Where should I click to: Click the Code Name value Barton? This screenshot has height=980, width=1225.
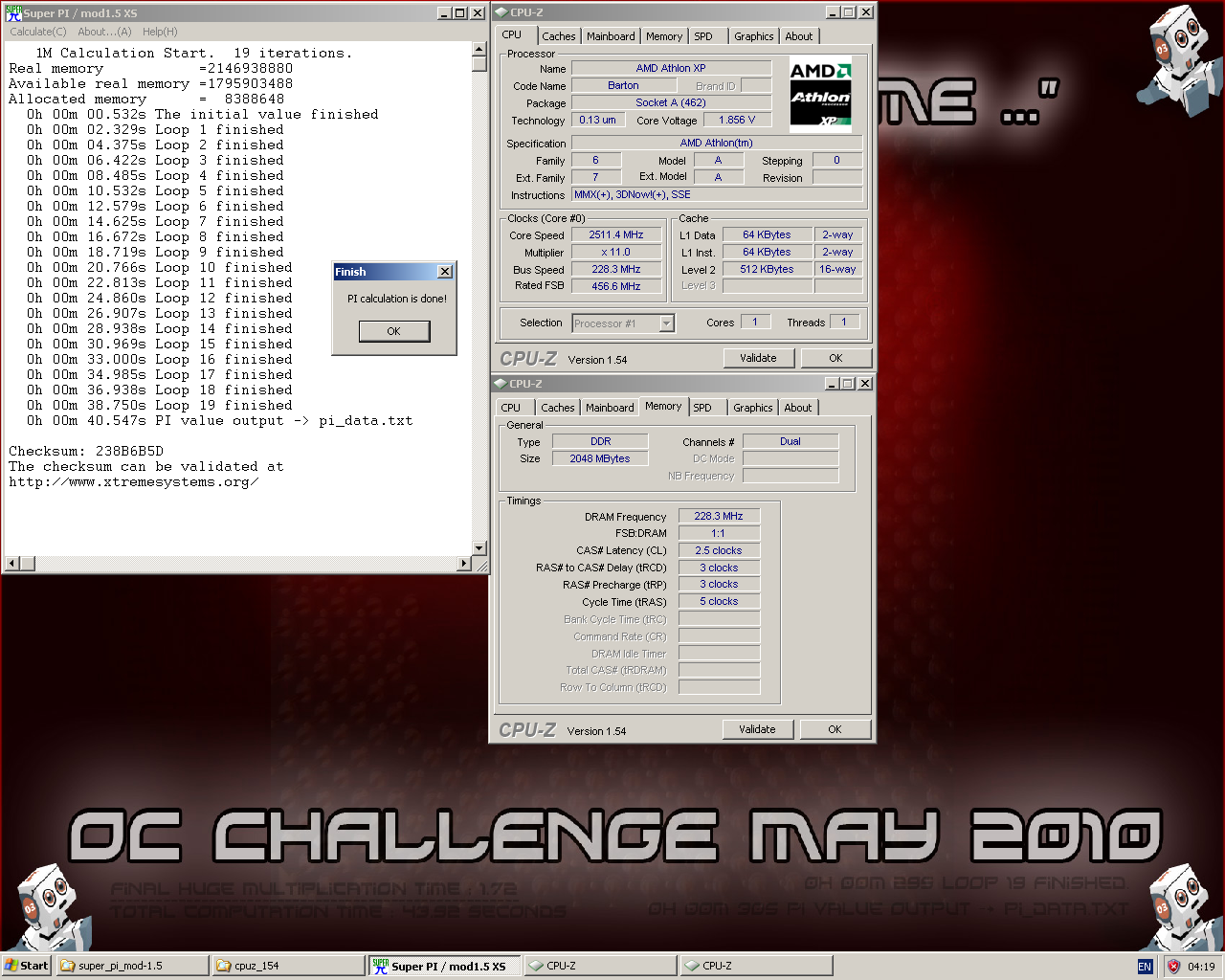coord(623,85)
